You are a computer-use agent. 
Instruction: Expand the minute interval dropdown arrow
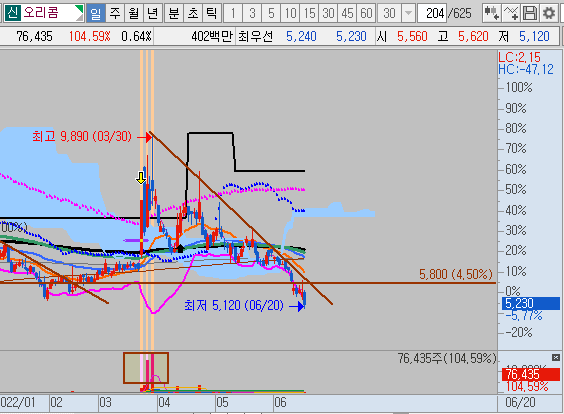pos(408,13)
